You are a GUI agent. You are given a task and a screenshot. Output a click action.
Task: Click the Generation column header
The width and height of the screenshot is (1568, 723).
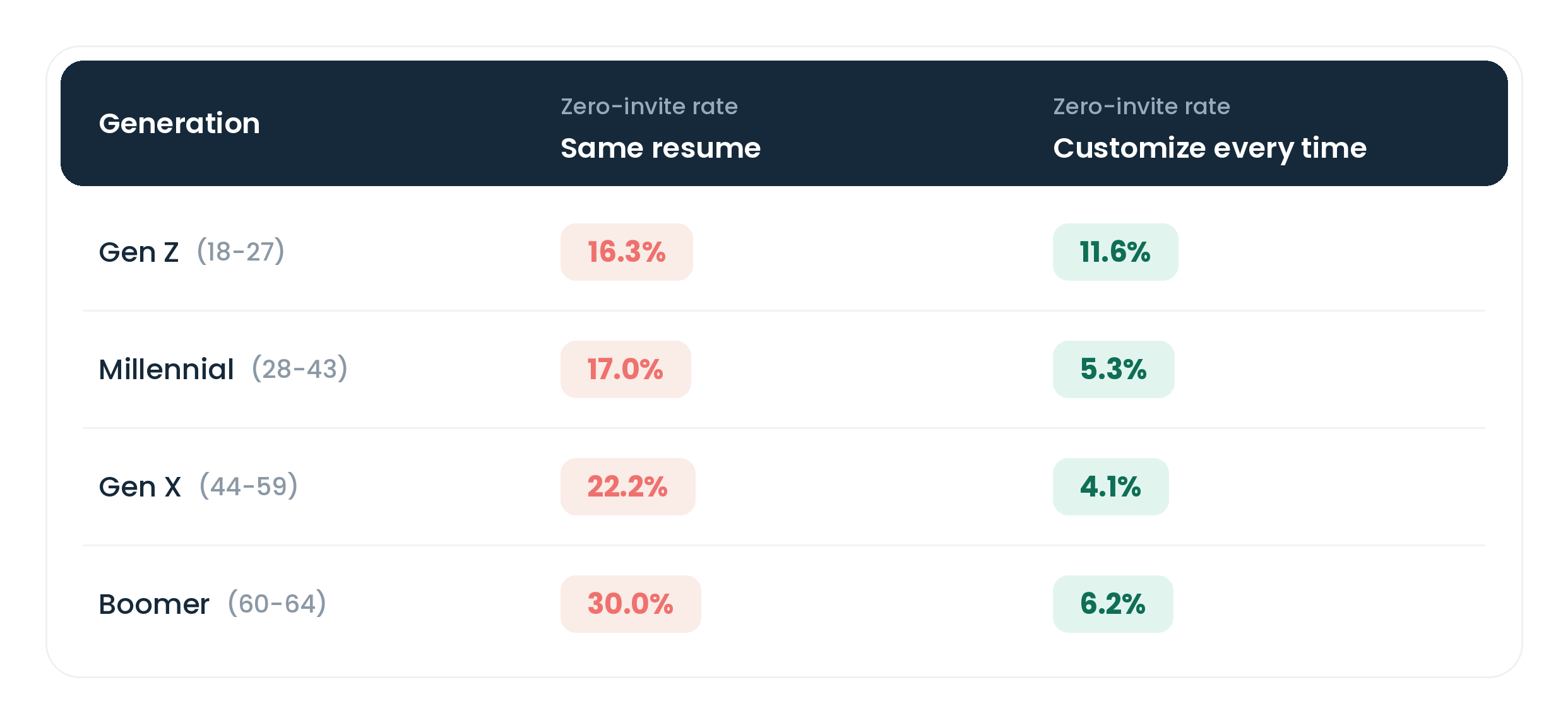[x=179, y=123]
